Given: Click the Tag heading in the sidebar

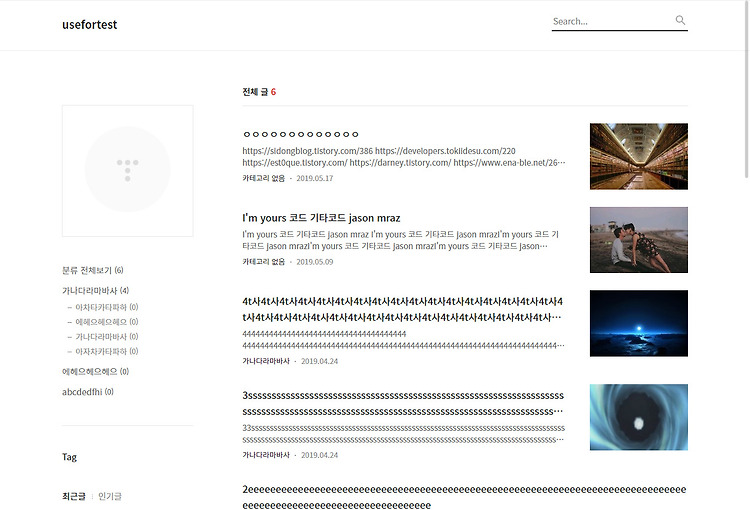Looking at the screenshot, I should [69, 457].
